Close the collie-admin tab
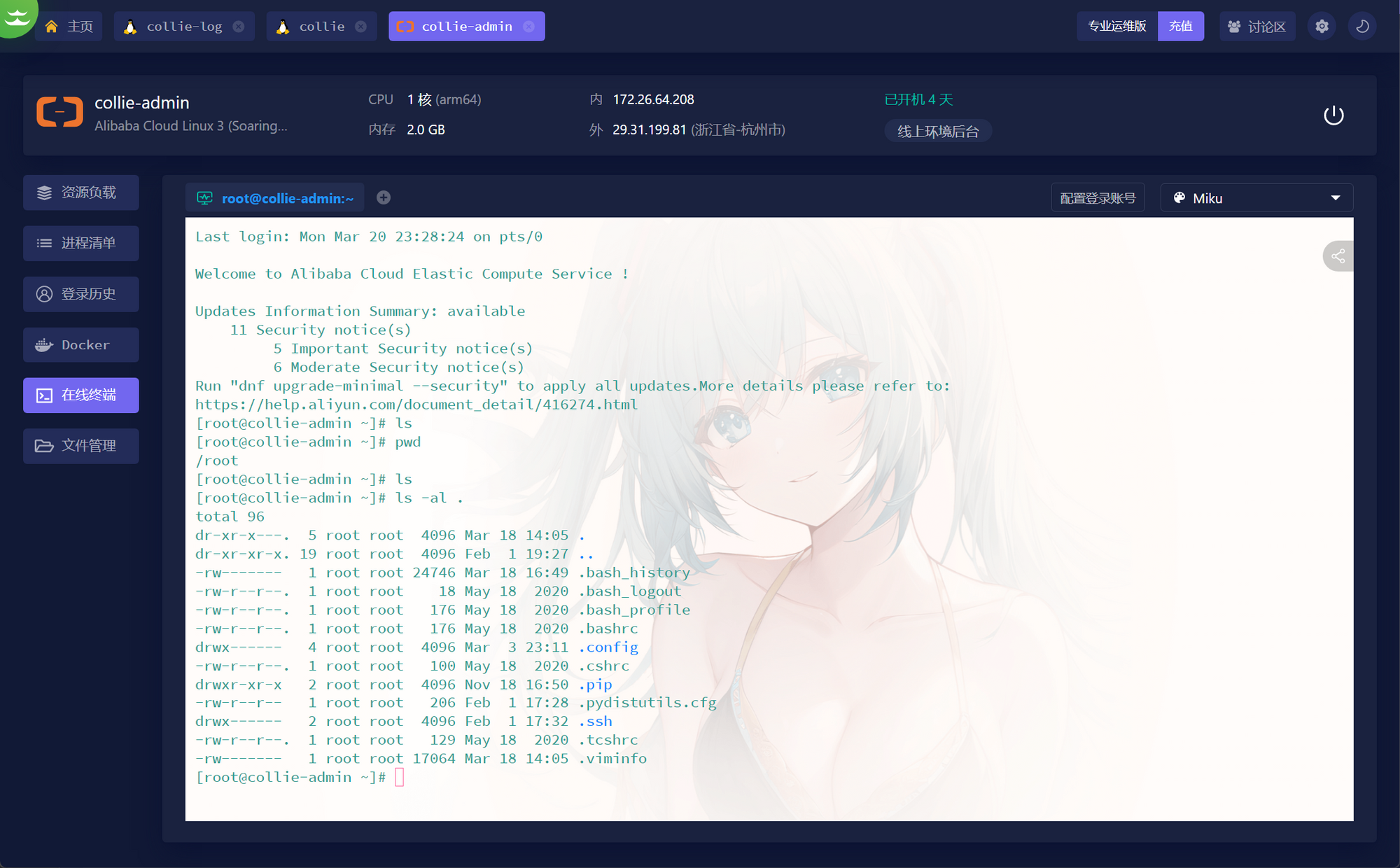 529,27
